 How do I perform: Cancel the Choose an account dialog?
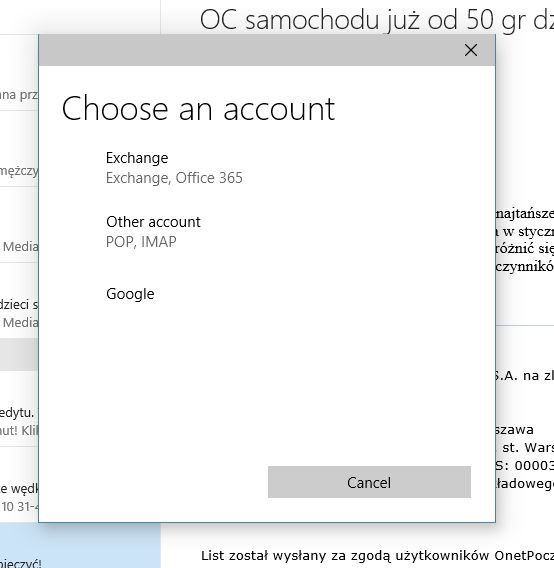[369, 482]
